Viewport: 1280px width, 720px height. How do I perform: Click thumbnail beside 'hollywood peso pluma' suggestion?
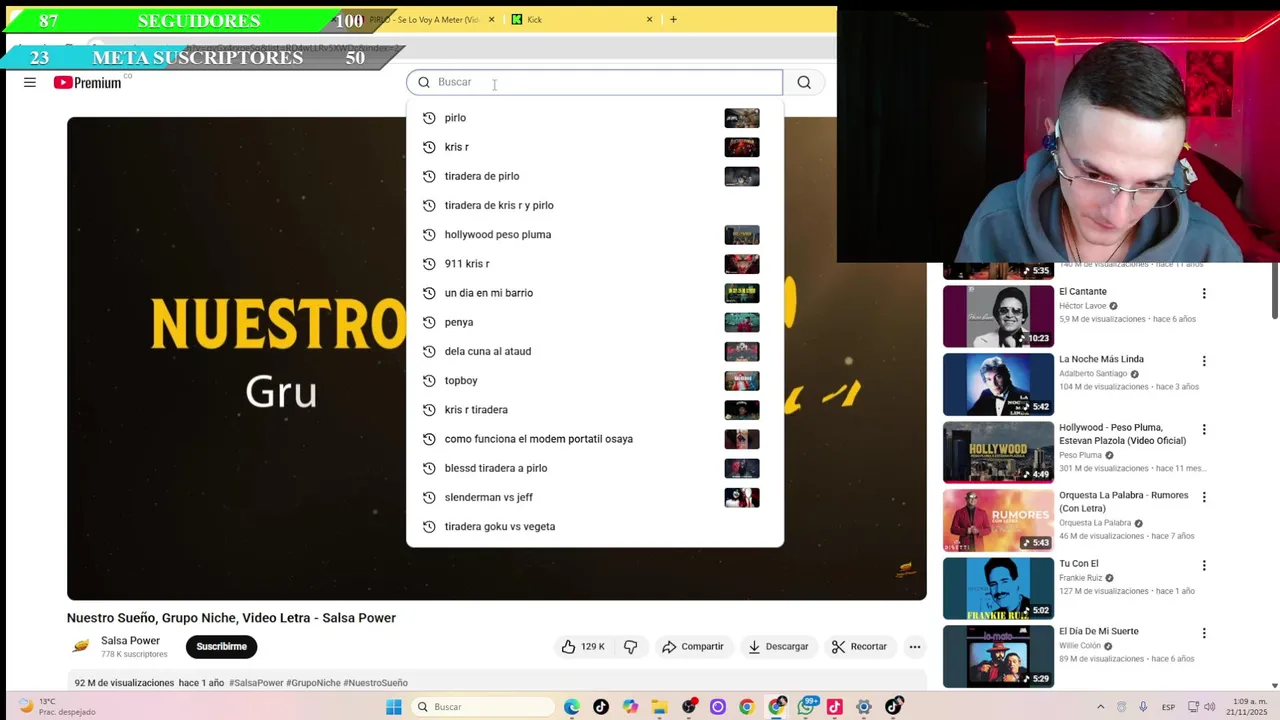742,235
